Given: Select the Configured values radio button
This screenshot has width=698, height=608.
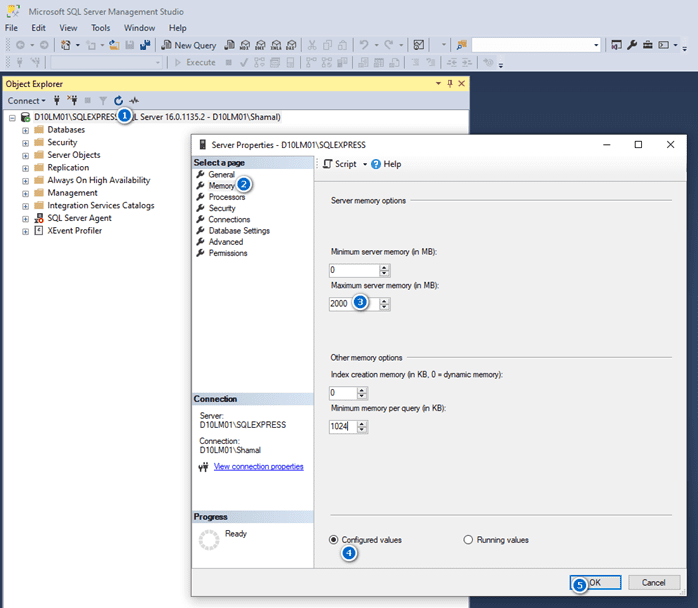Looking at the screenshot, I should pos(333,540).
